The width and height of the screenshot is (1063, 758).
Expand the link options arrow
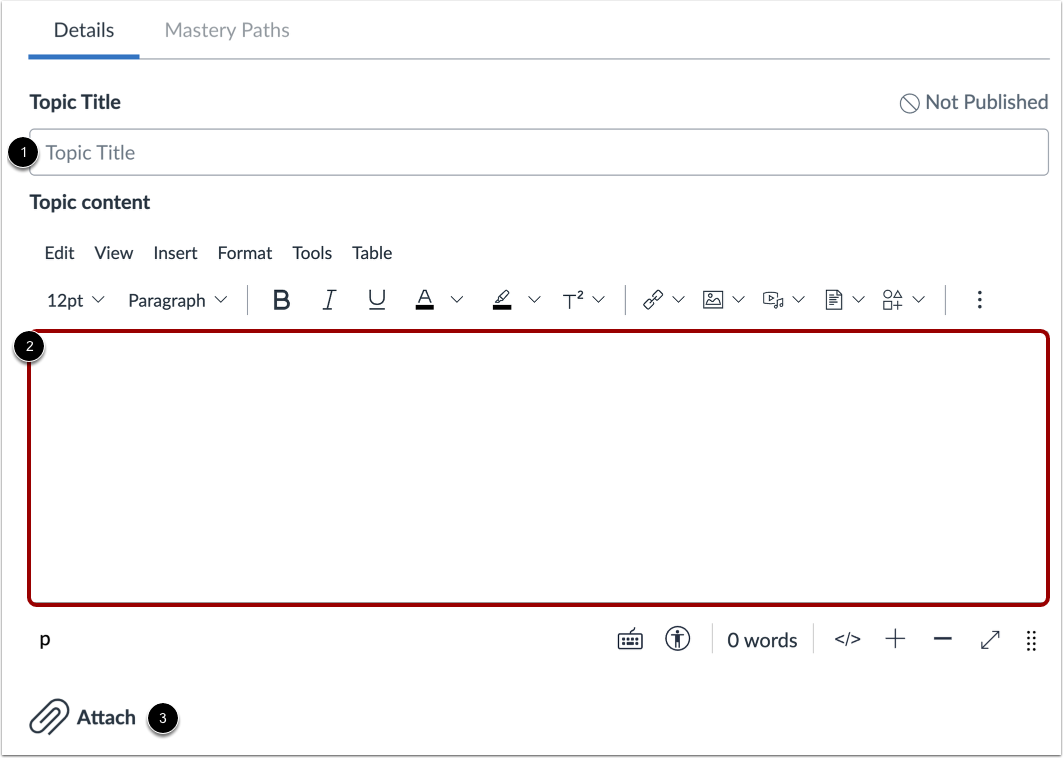678,300
